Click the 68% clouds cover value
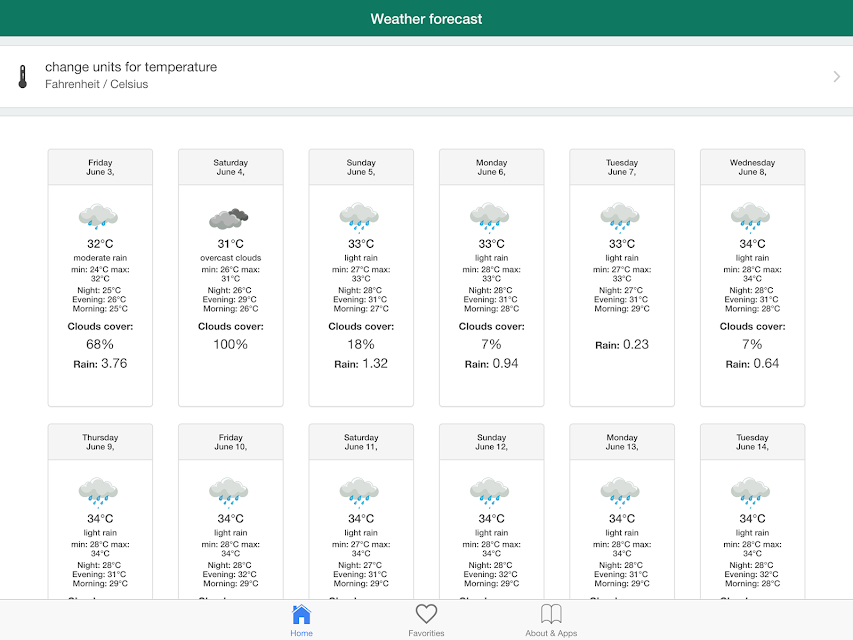 pos(100,344)
